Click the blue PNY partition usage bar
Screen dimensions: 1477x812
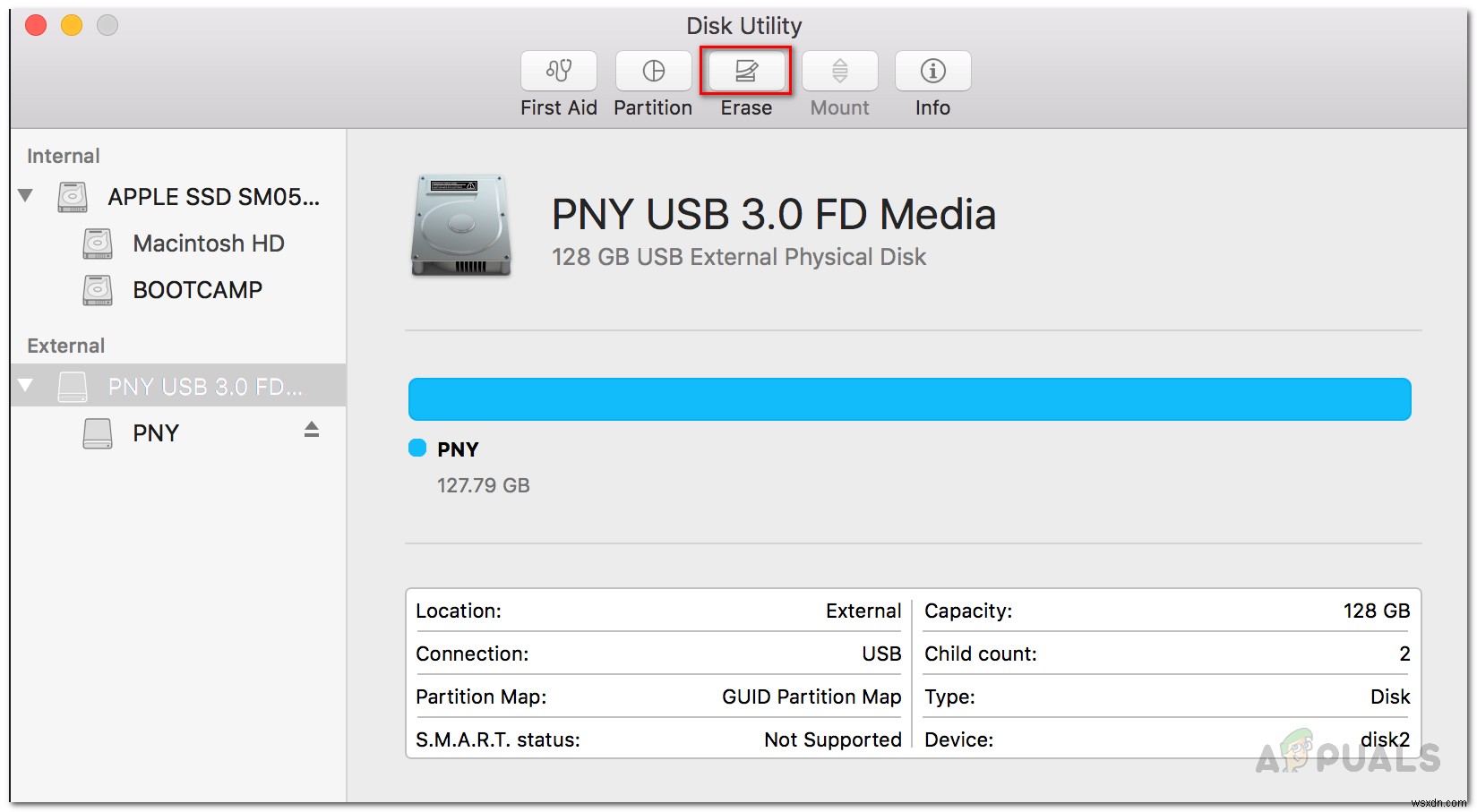909,399
